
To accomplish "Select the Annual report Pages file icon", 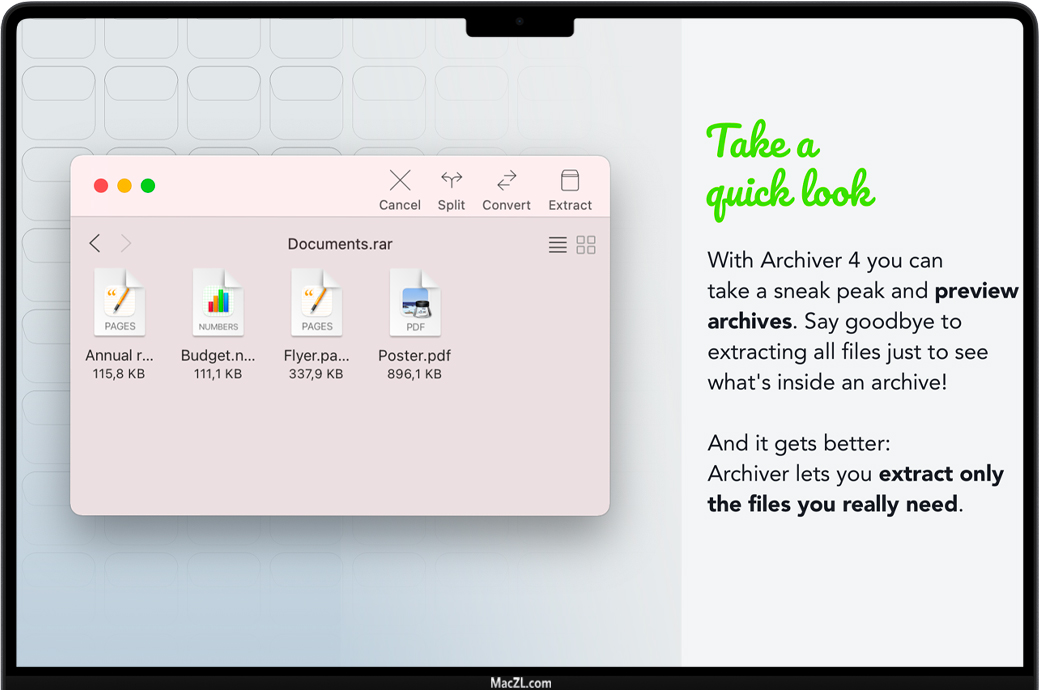I will [120, 302].
